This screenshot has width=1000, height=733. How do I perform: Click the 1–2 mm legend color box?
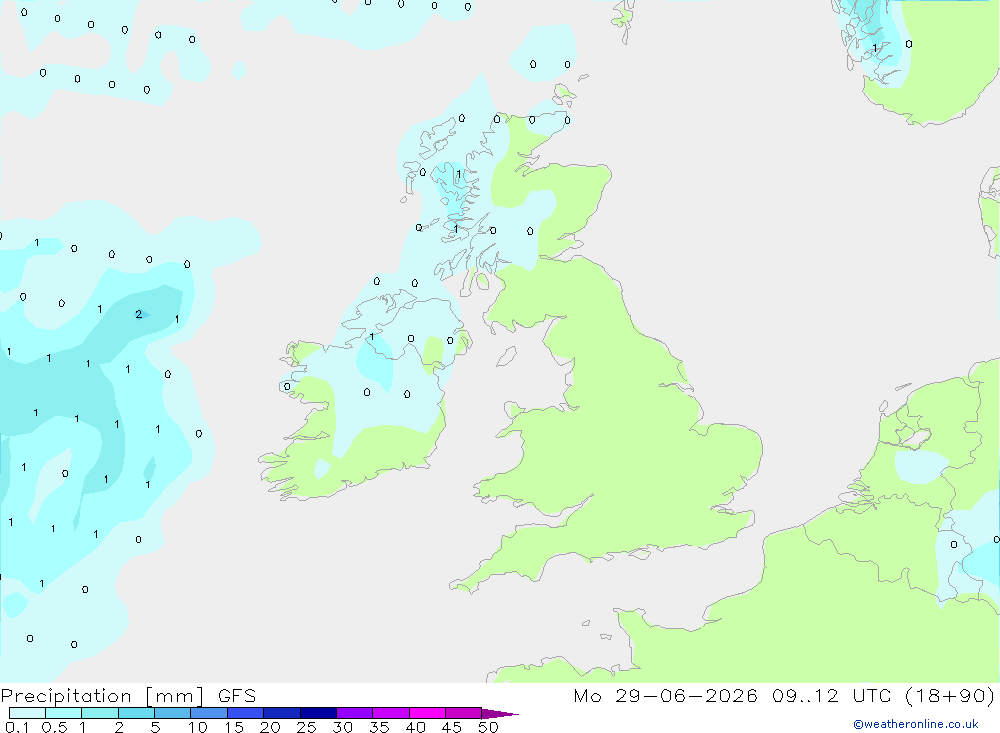99,713
